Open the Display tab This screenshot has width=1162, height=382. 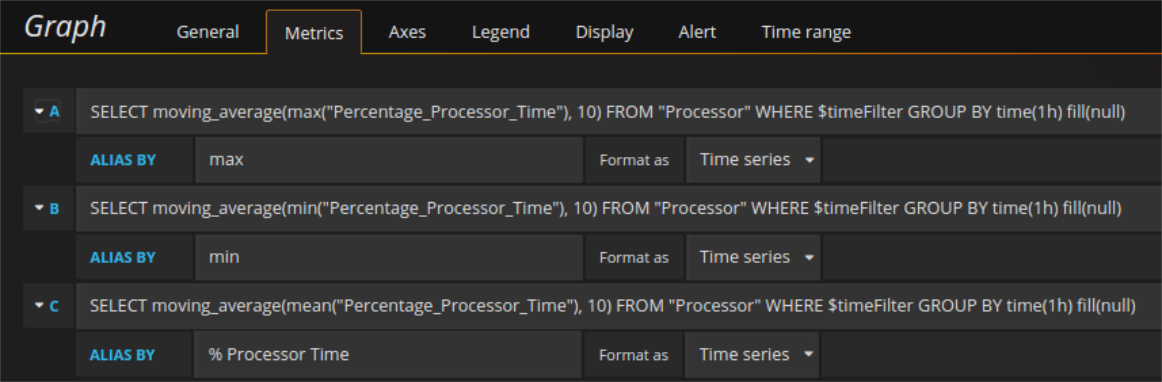tap(605, 32)
